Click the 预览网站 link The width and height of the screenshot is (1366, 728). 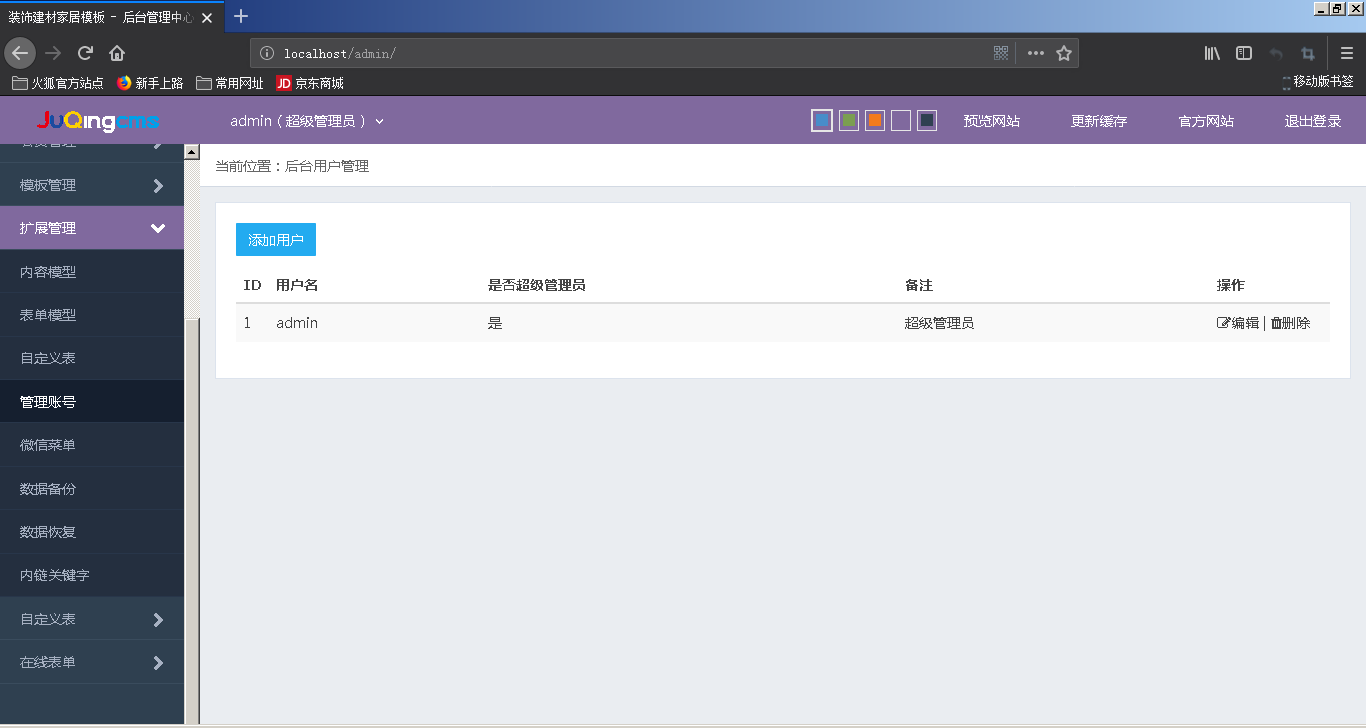992,121
